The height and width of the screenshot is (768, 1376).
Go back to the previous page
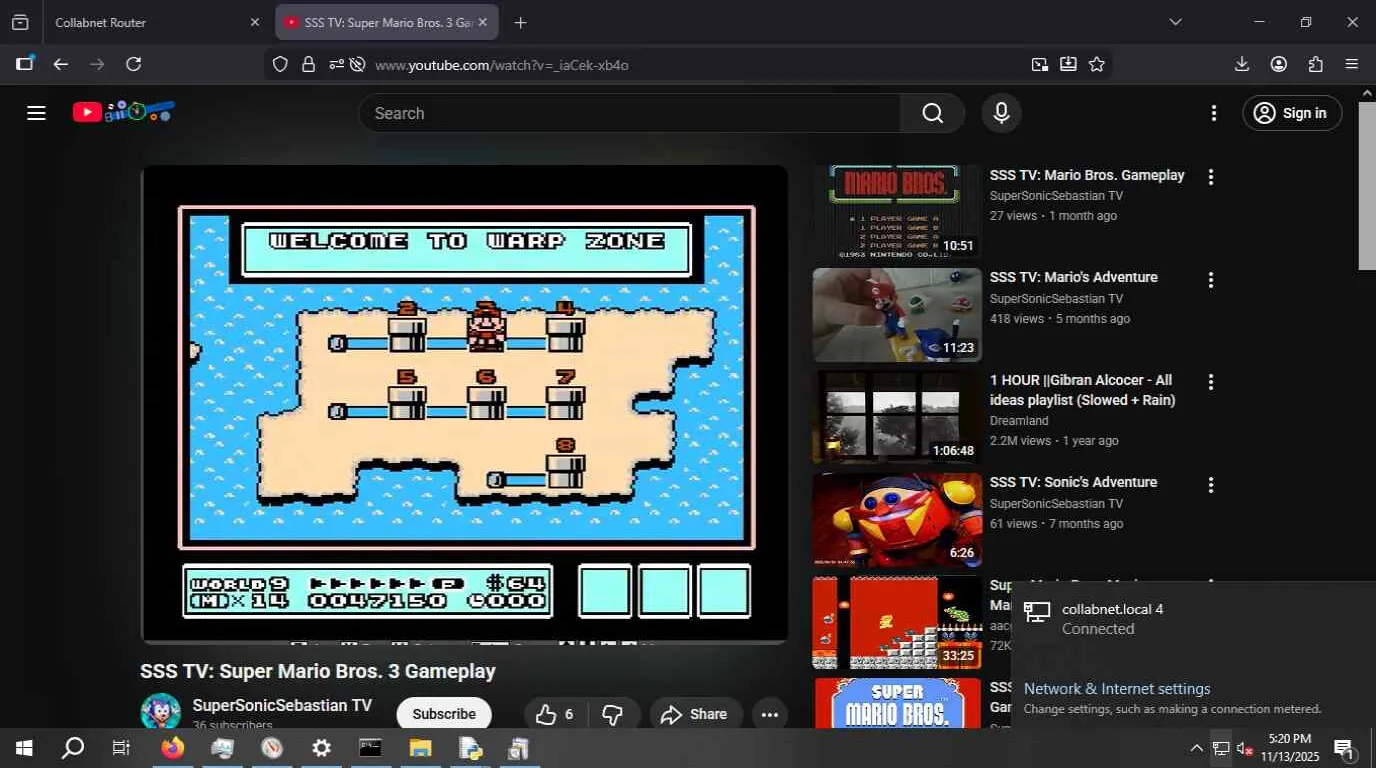click(61, 64)
